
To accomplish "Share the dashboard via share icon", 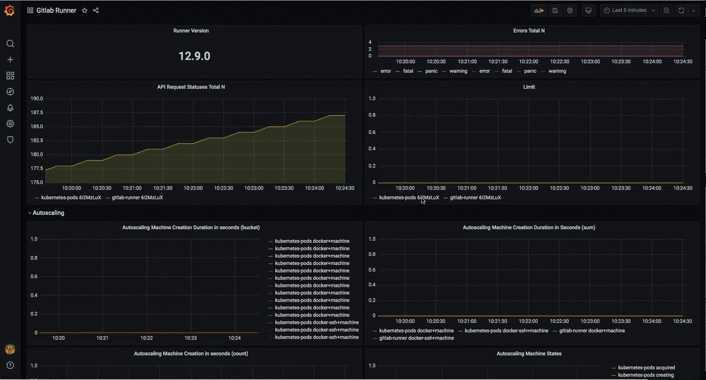I will click(96, 10).
